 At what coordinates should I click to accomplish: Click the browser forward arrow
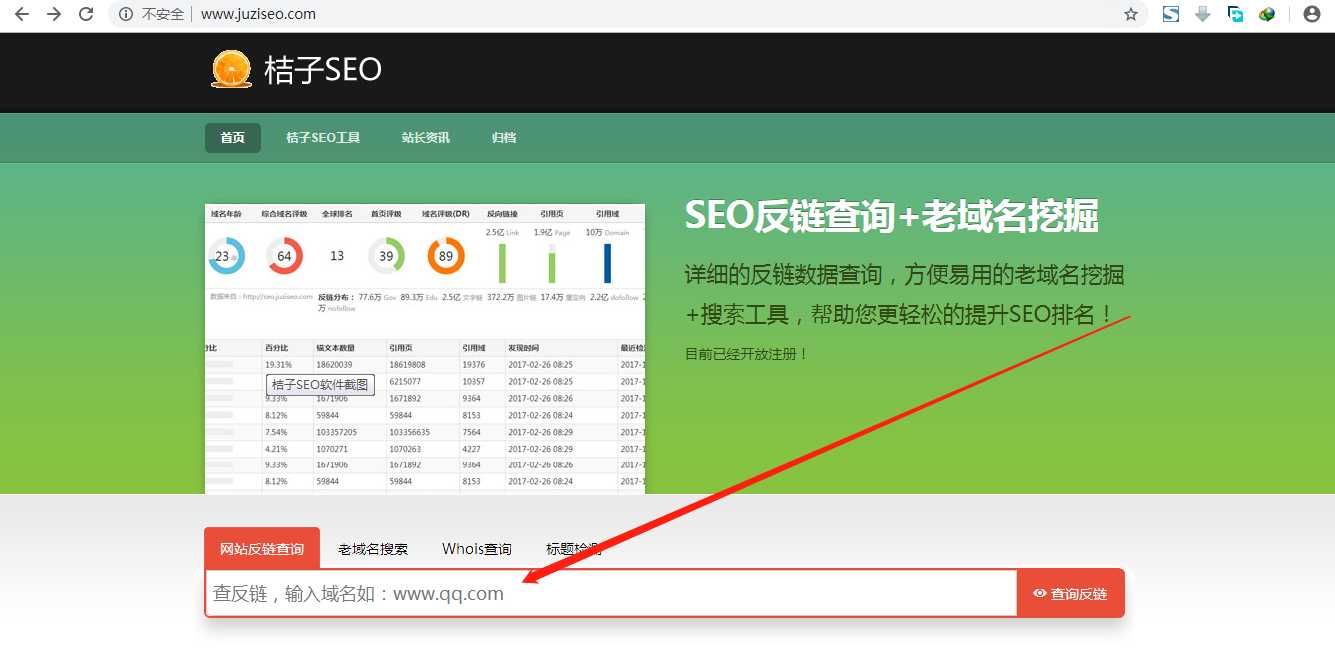54,14
